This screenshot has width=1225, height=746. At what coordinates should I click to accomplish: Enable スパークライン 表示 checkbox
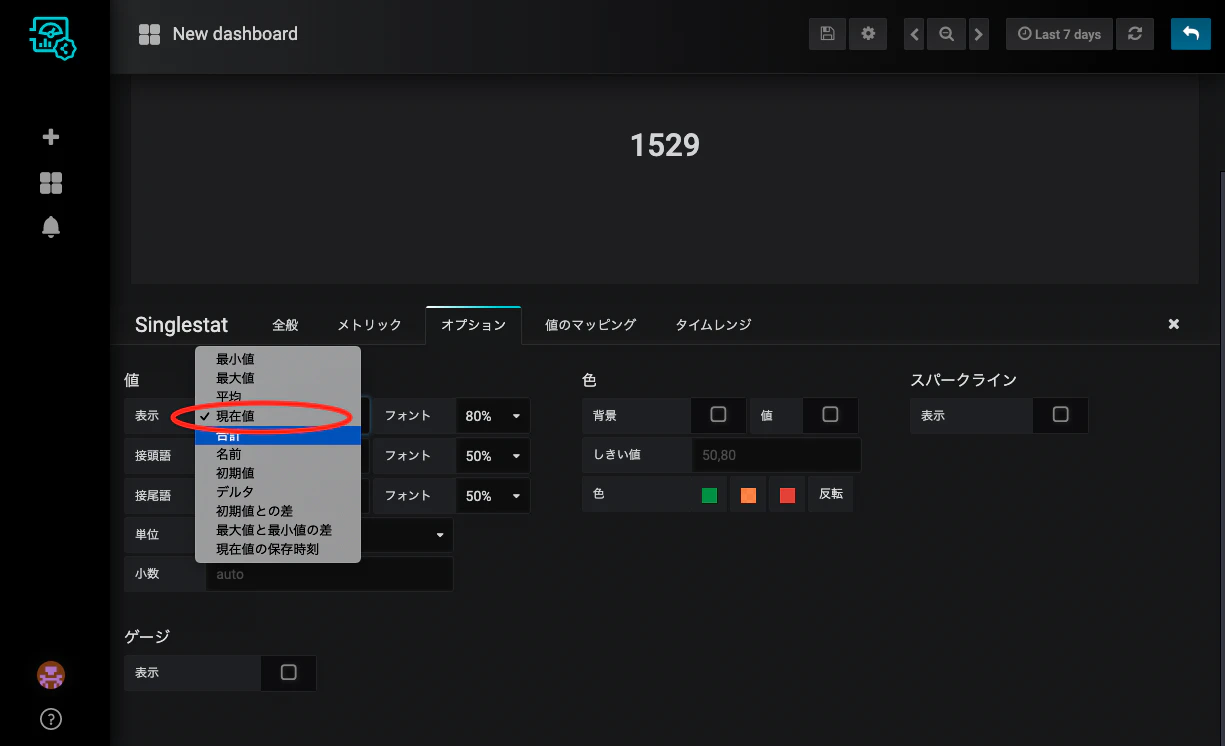click(x=1061, y=415)
